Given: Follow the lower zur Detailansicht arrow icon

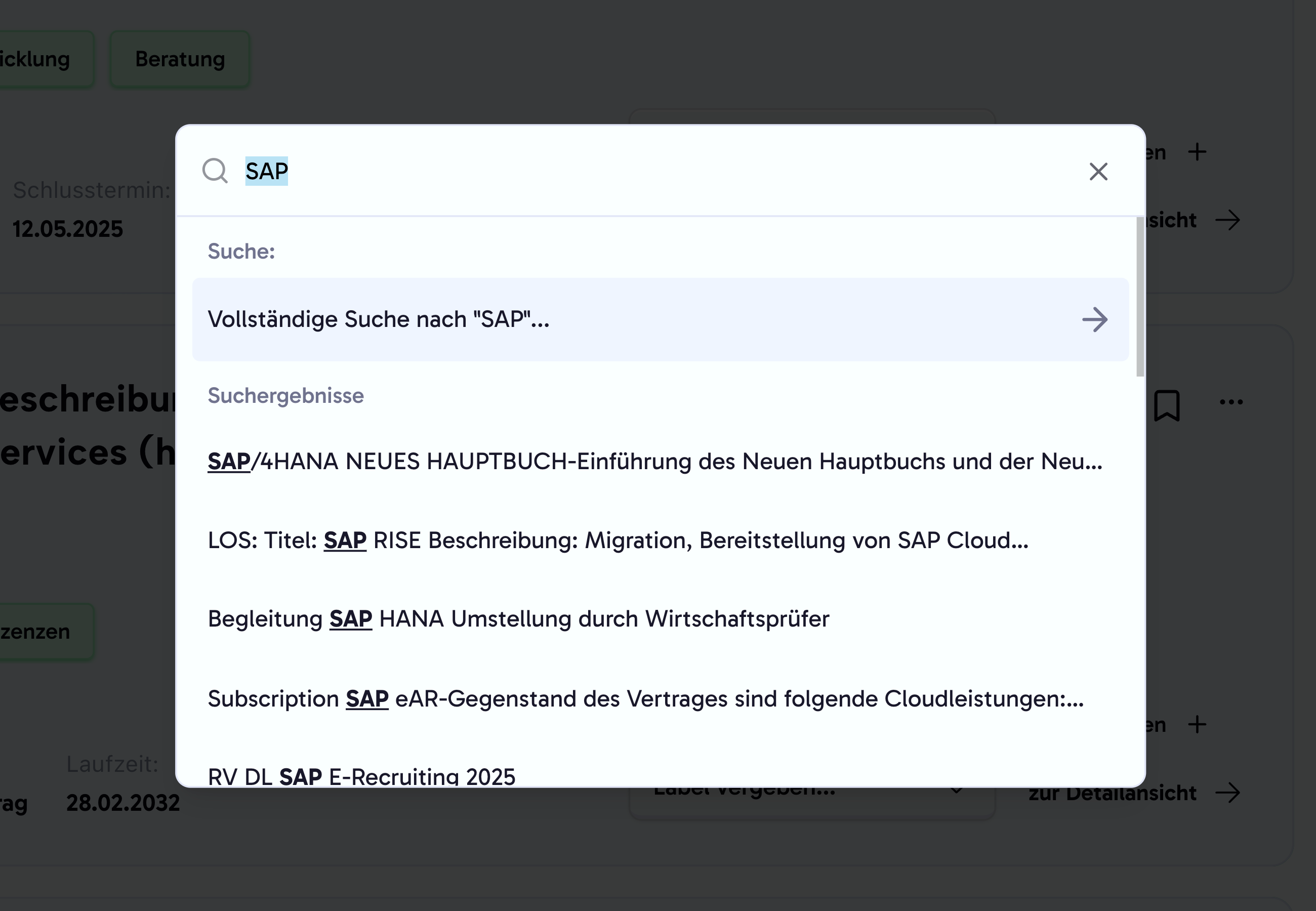Looking at the screenshot, I should point(1227,792).
